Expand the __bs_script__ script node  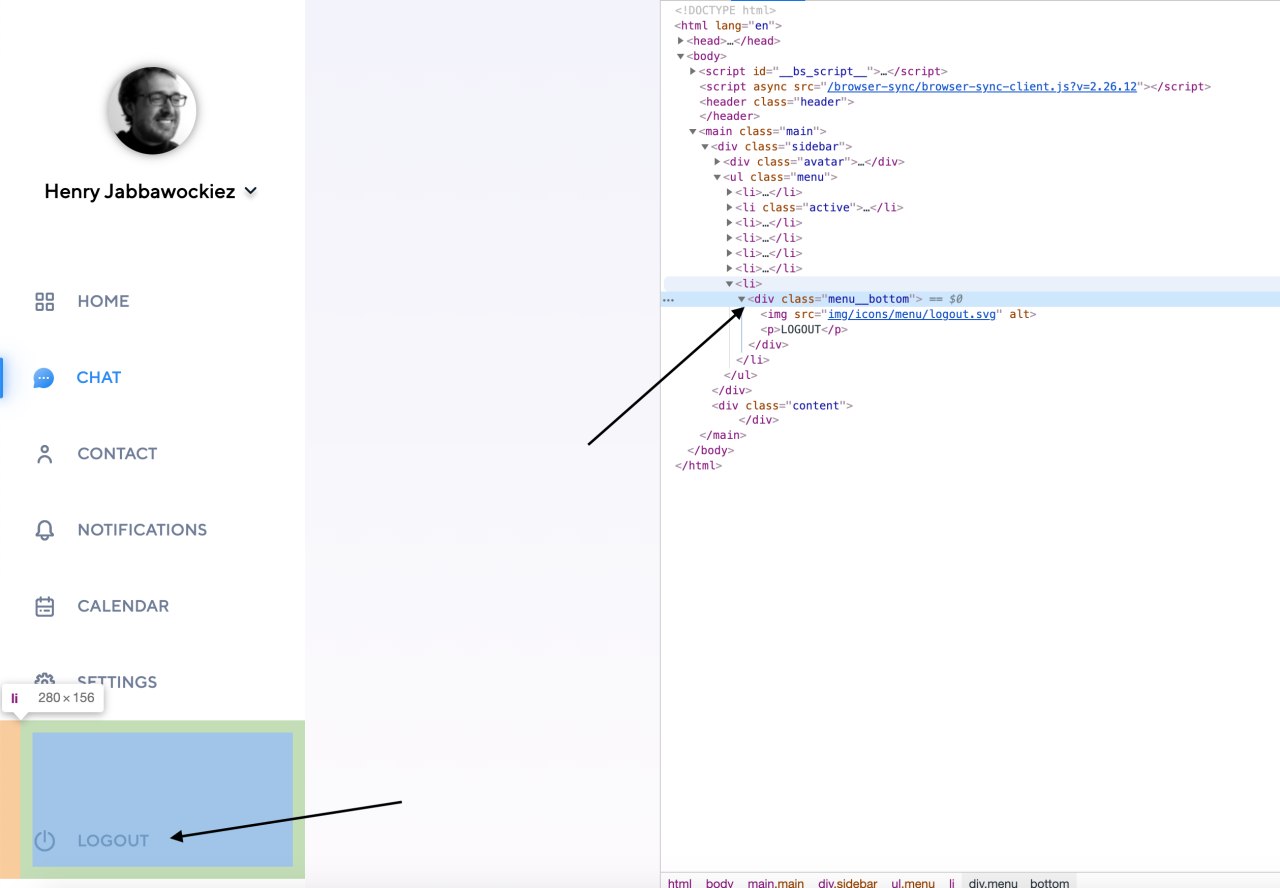click(693, 72)
